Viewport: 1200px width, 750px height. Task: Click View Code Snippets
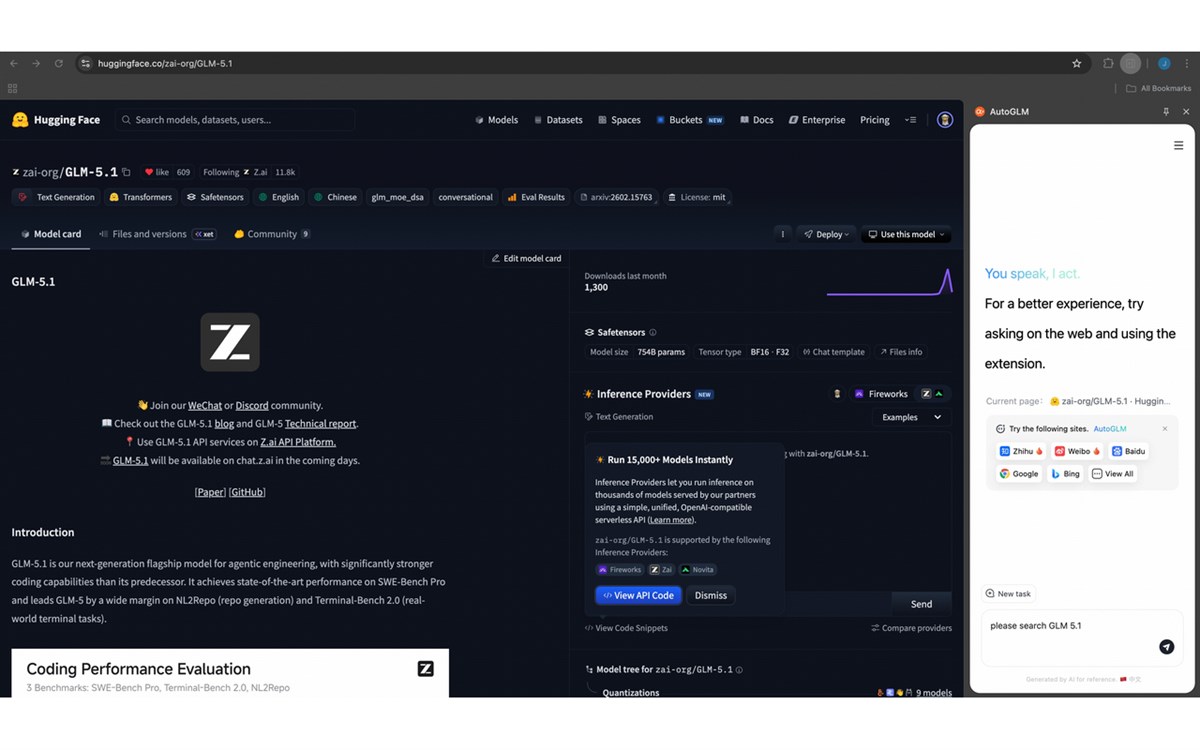(x=626, y=628)
